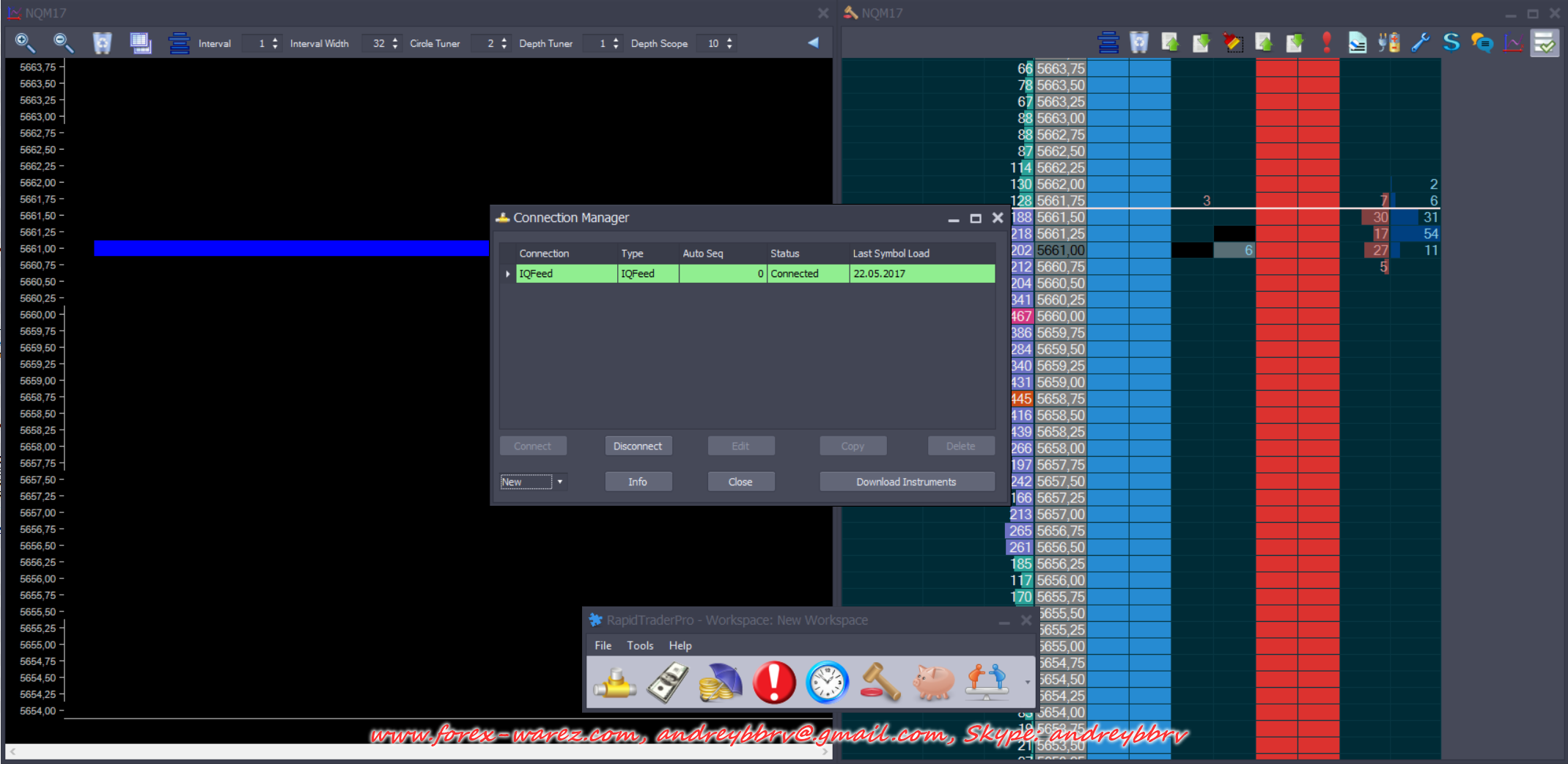The image size is (1568, 764).
Task: Expand the RapidTraderPro toolbar overflow arrow
Action: [x=1027, y=683]
